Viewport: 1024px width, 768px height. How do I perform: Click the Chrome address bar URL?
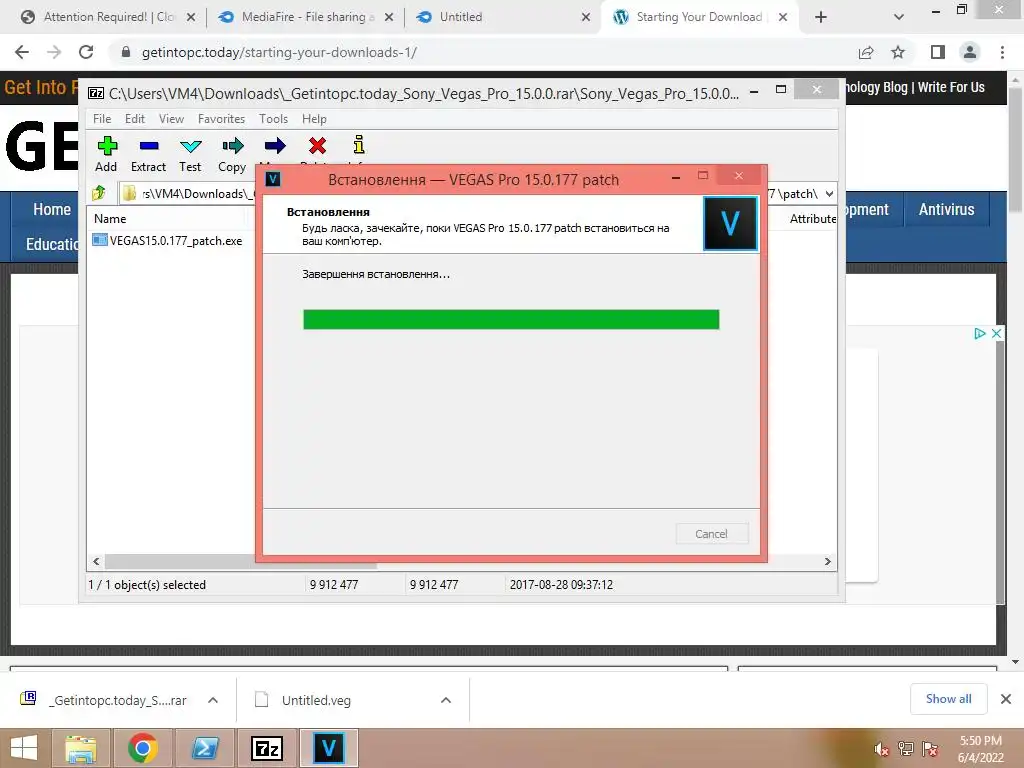pyautogui.click(x=280, y=52)
